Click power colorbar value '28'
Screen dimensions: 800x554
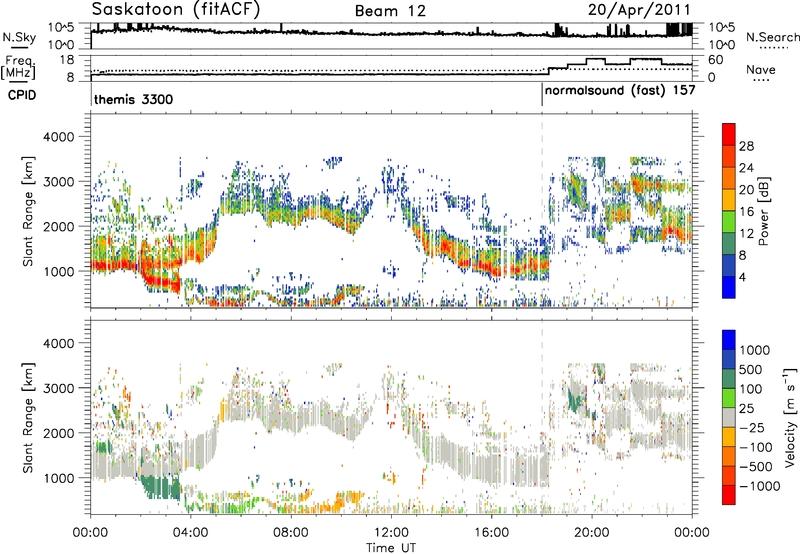(746, 146)
